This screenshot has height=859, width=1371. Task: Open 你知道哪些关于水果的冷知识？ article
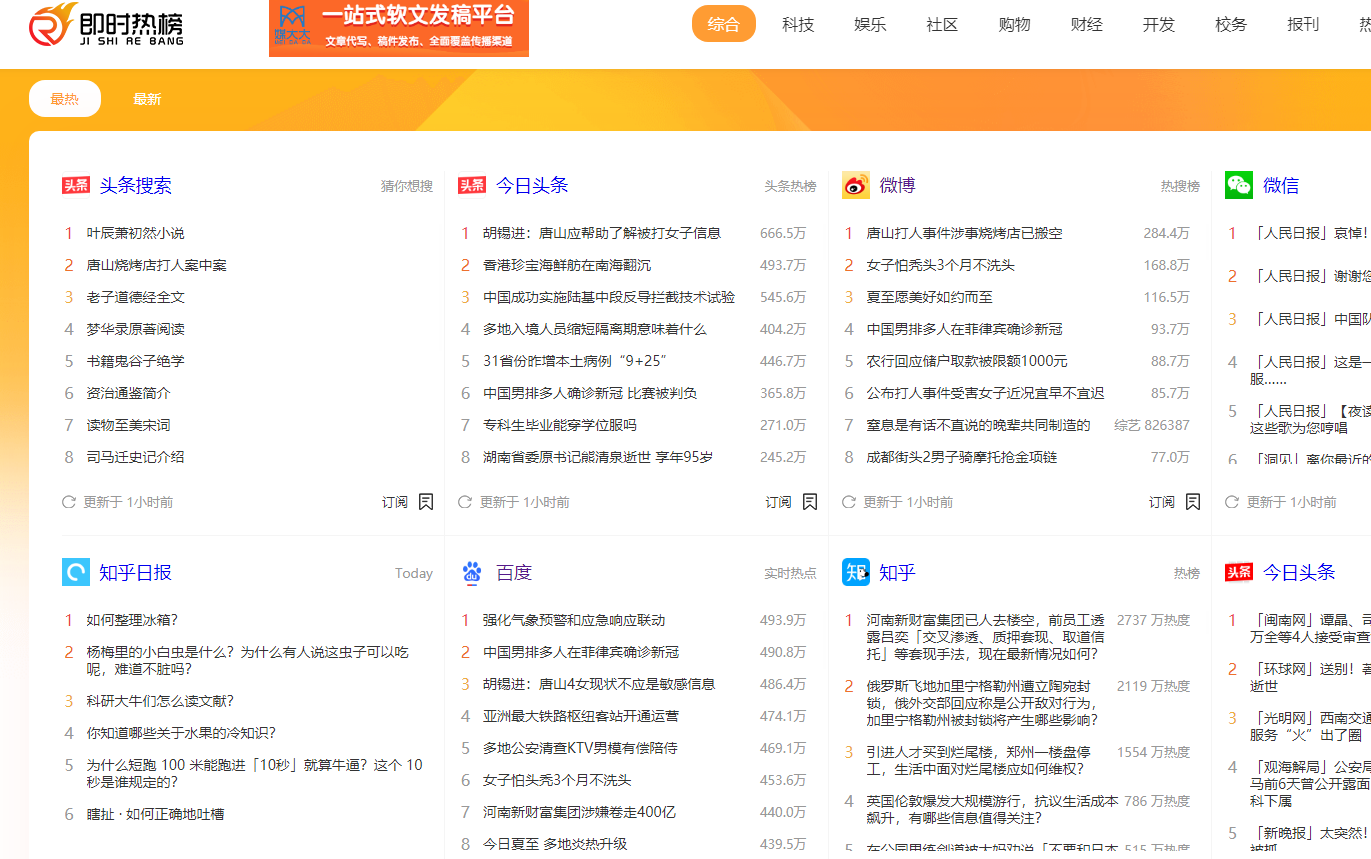coord(182,733)
